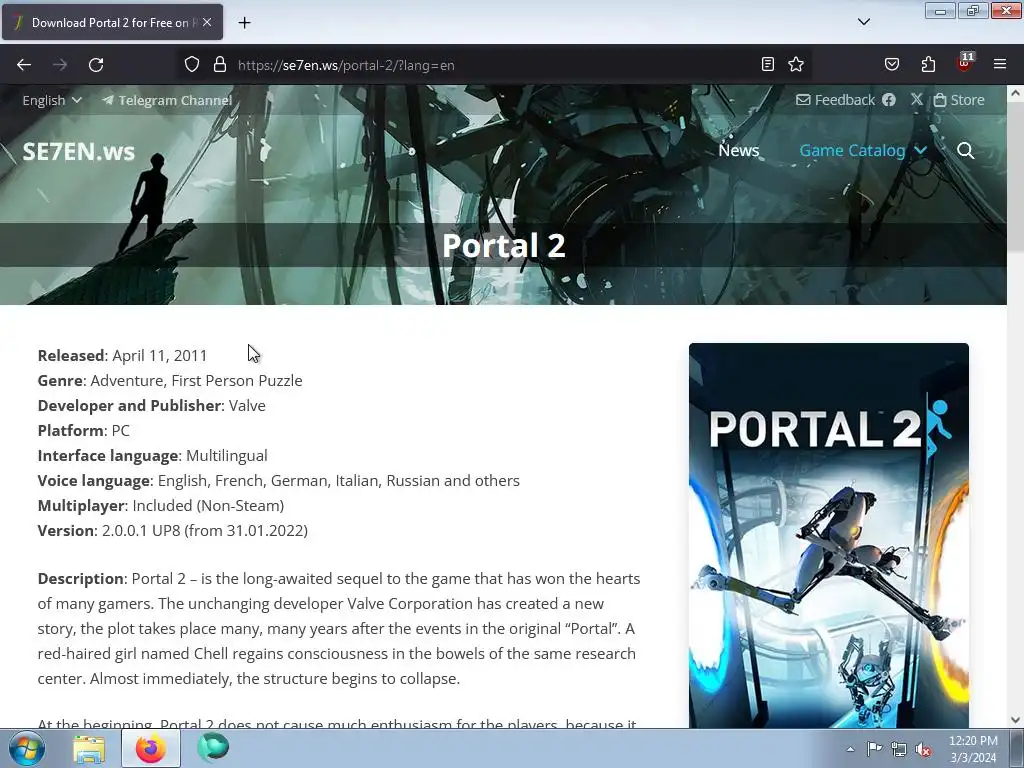This screenshot has height=768, width=1024.
Task: Click the Portal 2 page heading
Action: (504, 246)
